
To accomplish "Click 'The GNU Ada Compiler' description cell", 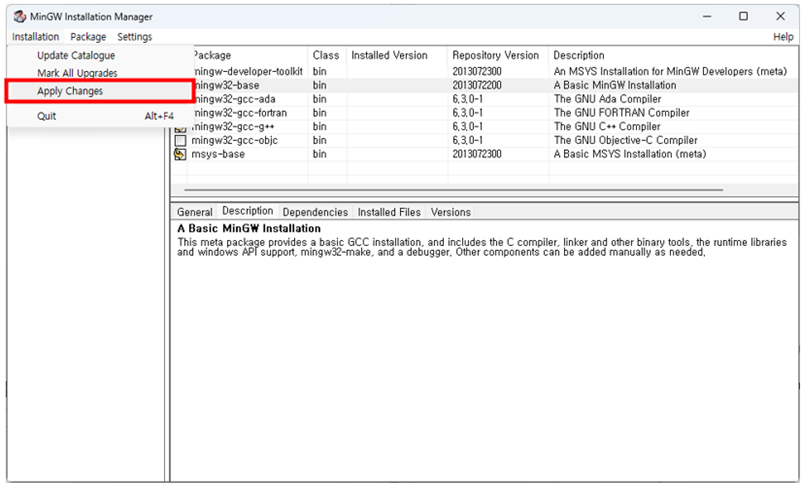I will tap(607, 99).
